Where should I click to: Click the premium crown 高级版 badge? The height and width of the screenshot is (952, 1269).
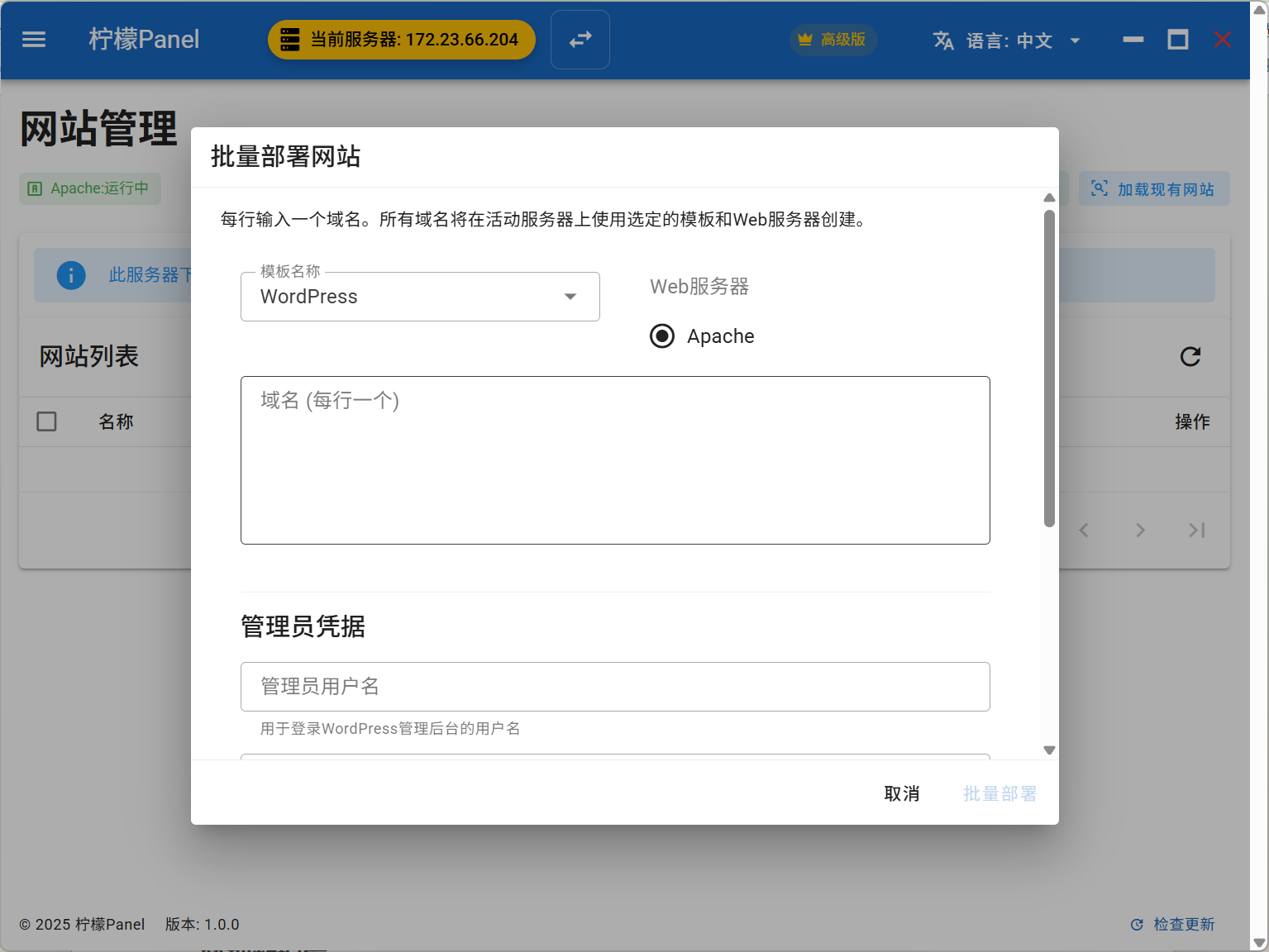[x=832, y=40]
